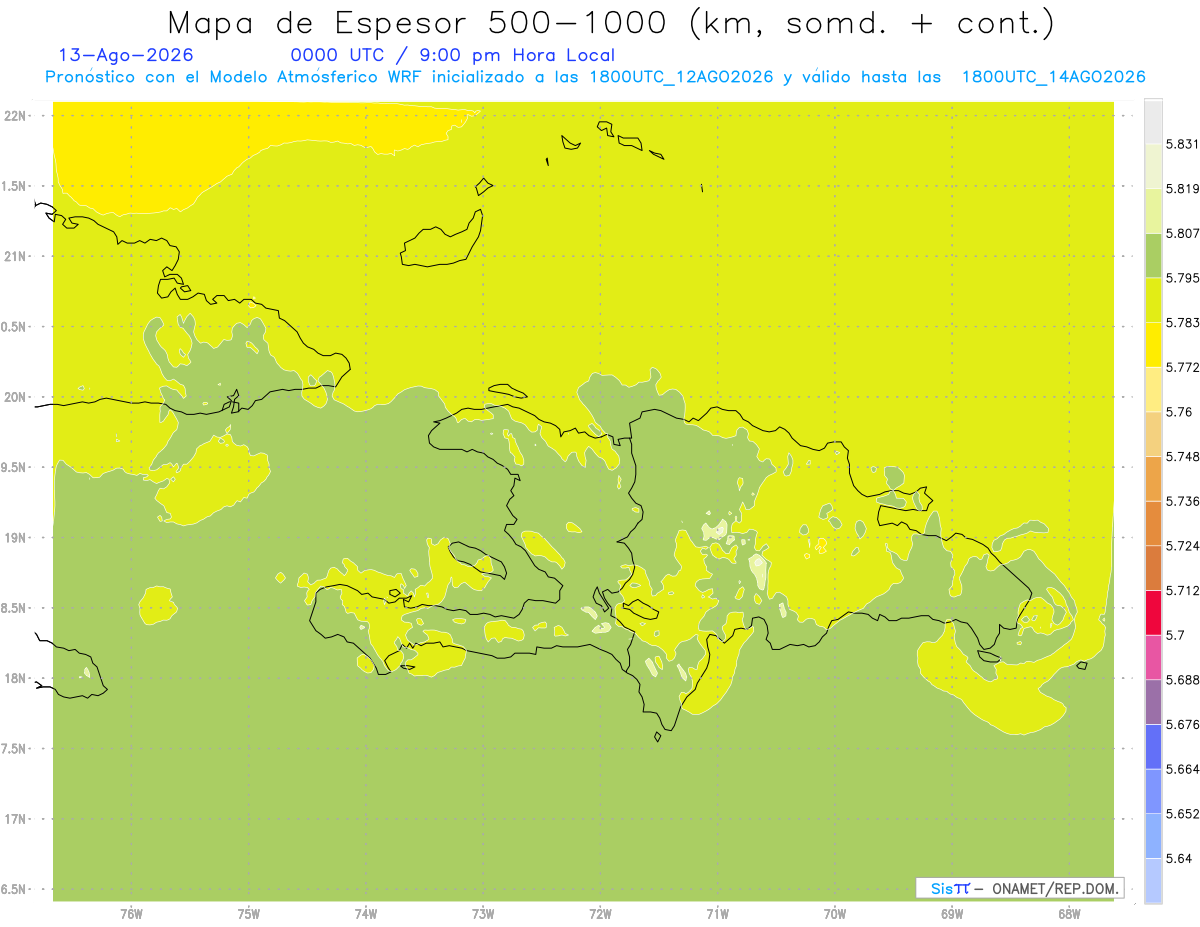The image size is (1200, 927).
Task: Click the latitude label "18N"
Action: (17, 678)
